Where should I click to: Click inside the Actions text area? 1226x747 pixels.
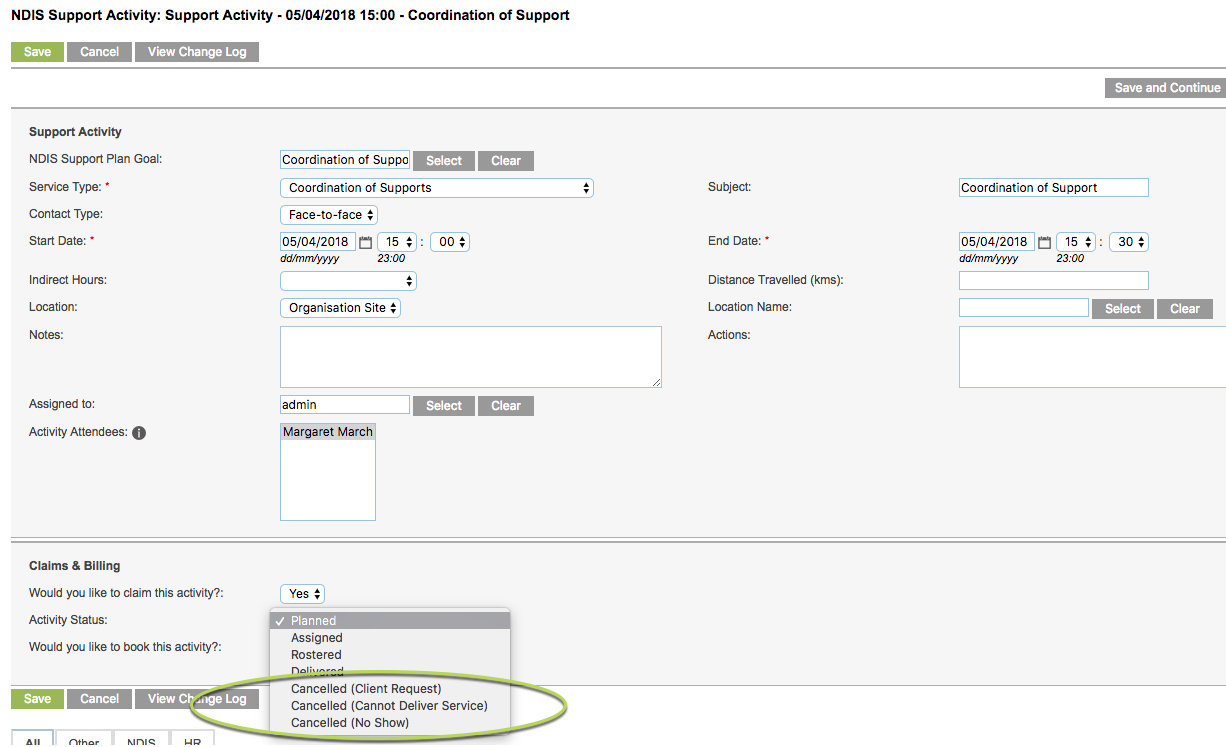coord(1092,357)
